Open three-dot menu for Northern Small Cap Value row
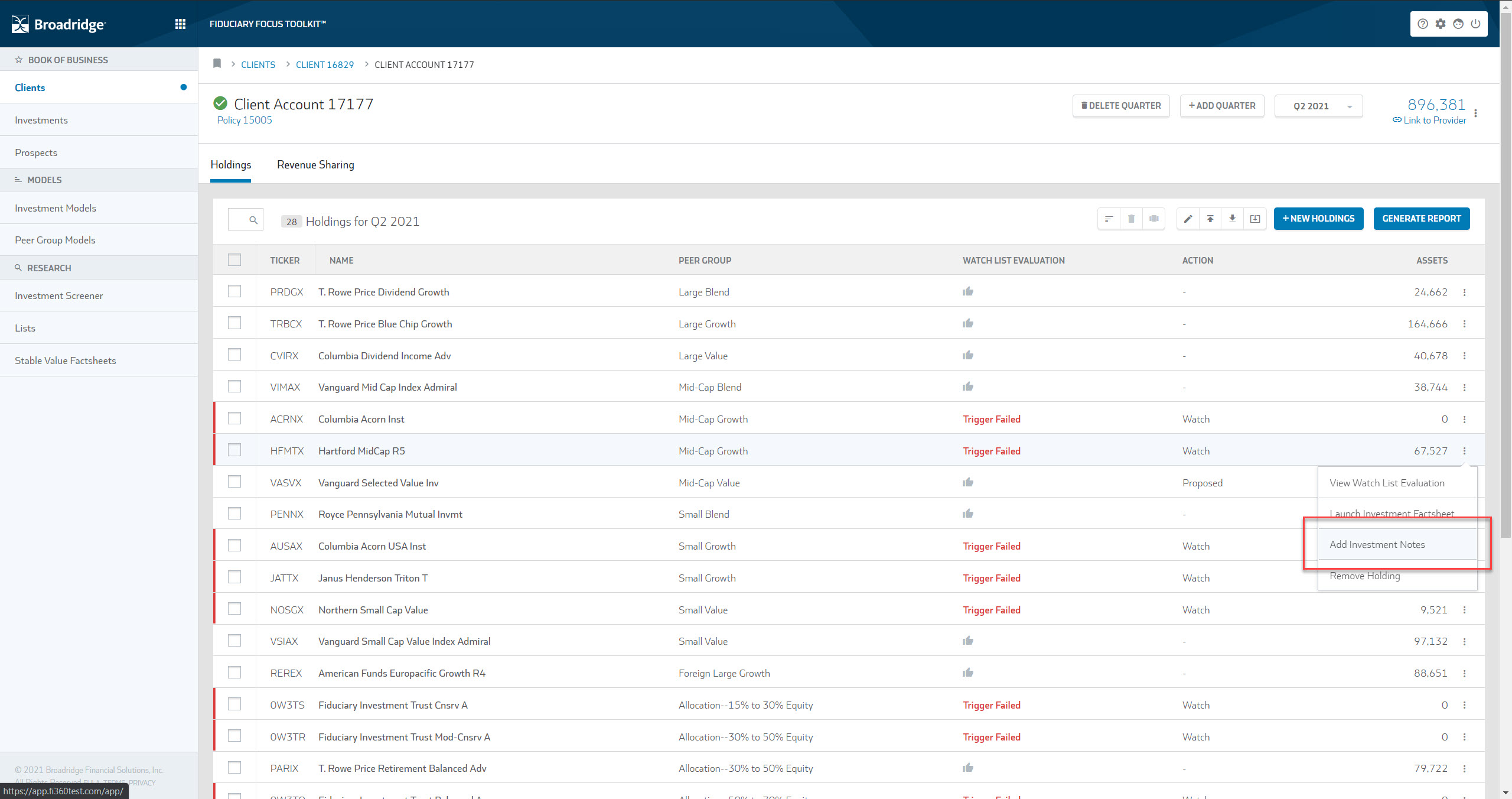1512x799 pixels. [1464, 610]
